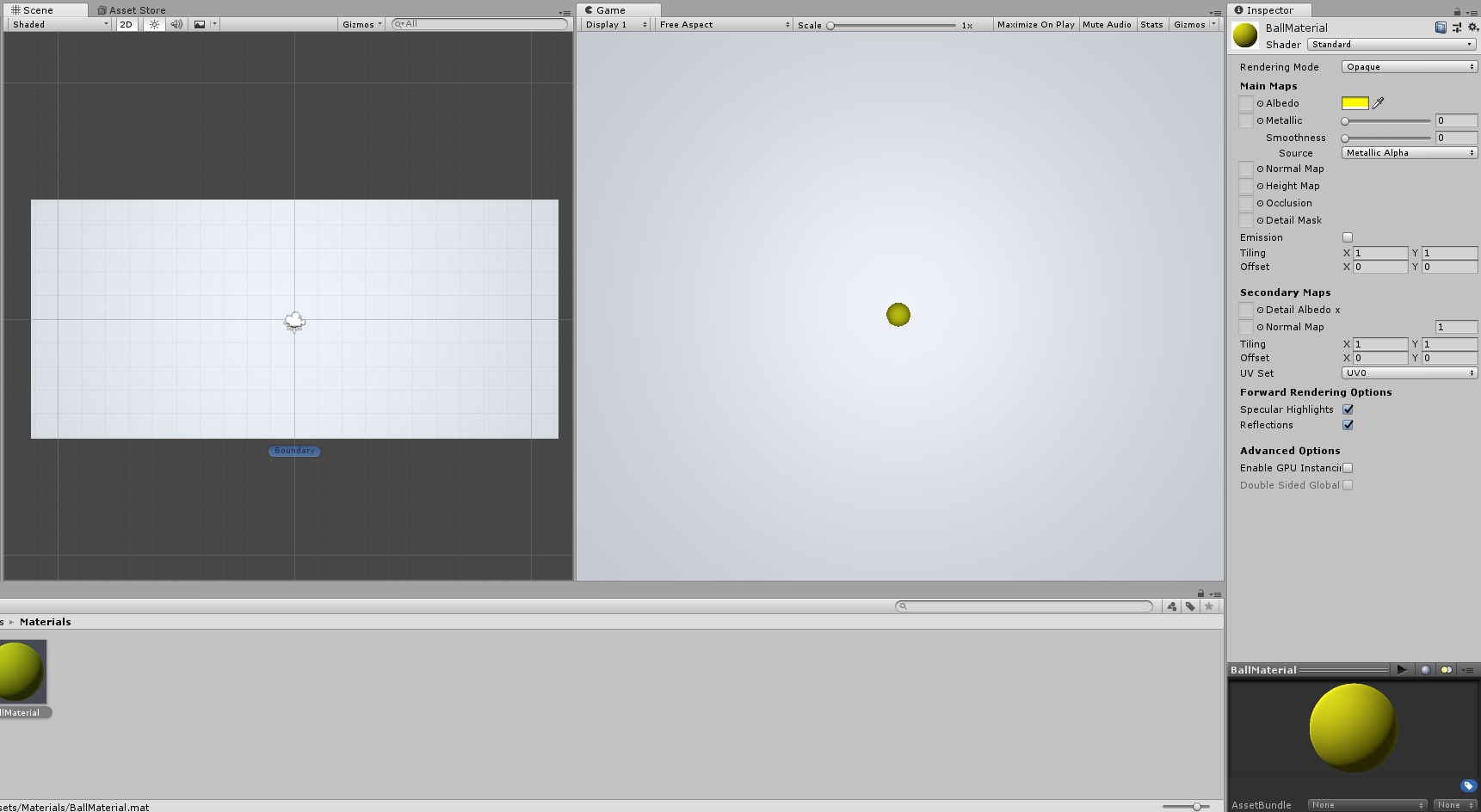Switch to the Asset Store tab

(132, 9)
